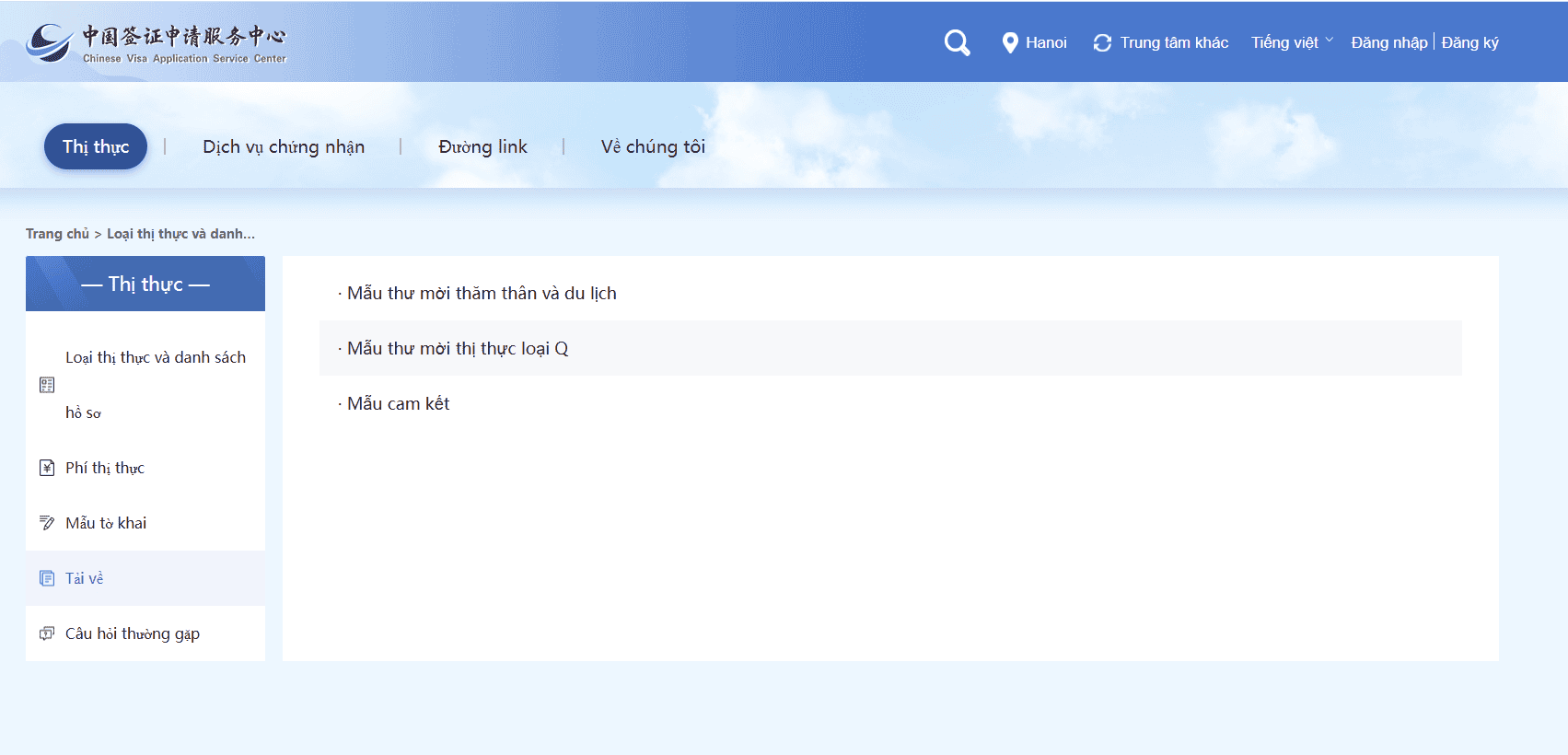Click the download page icon beside Tải về
Screen dimensions: 1568x755
coord(47,578)
